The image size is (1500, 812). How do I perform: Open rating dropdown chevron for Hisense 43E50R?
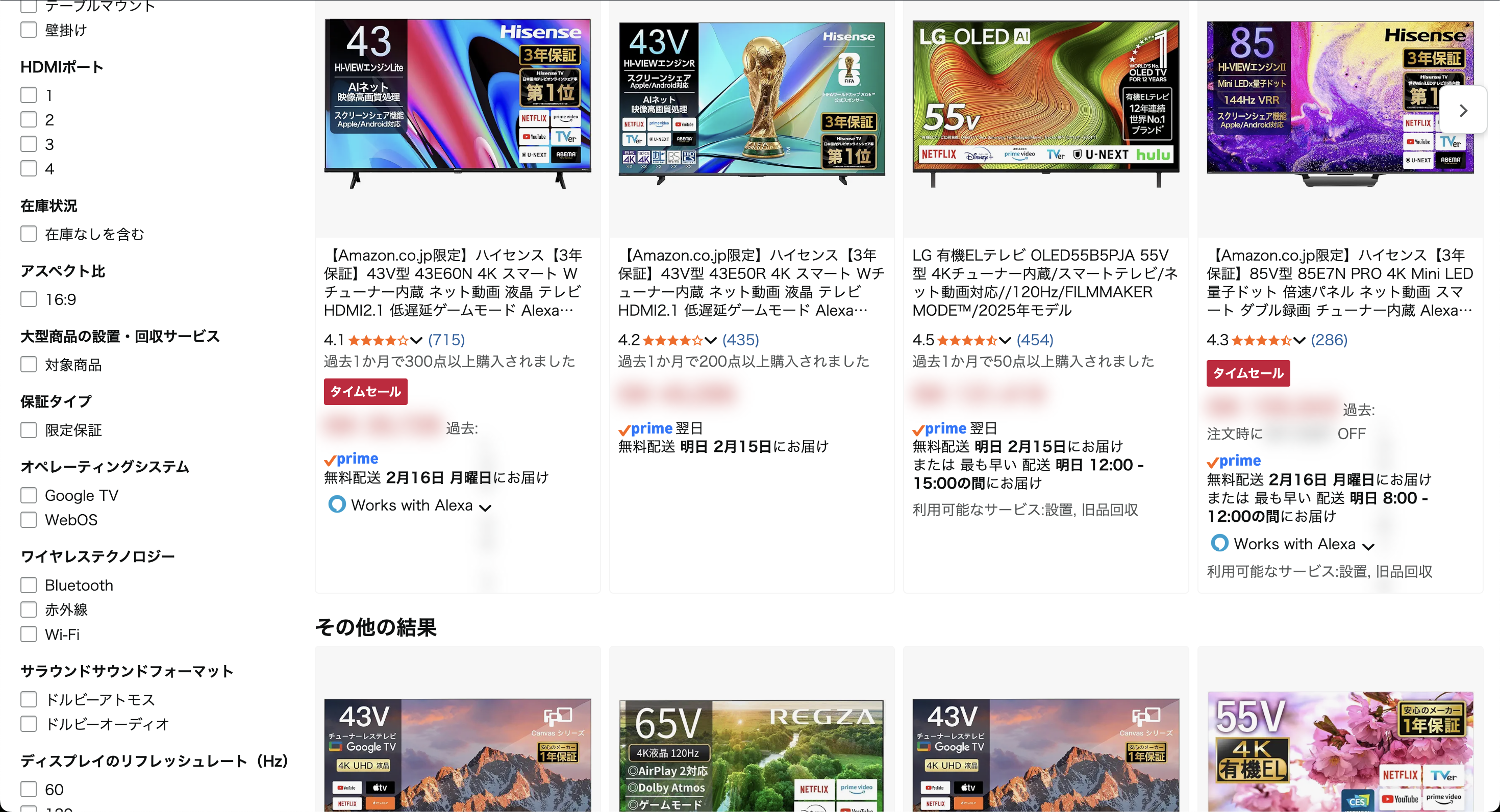click(710, 340)
